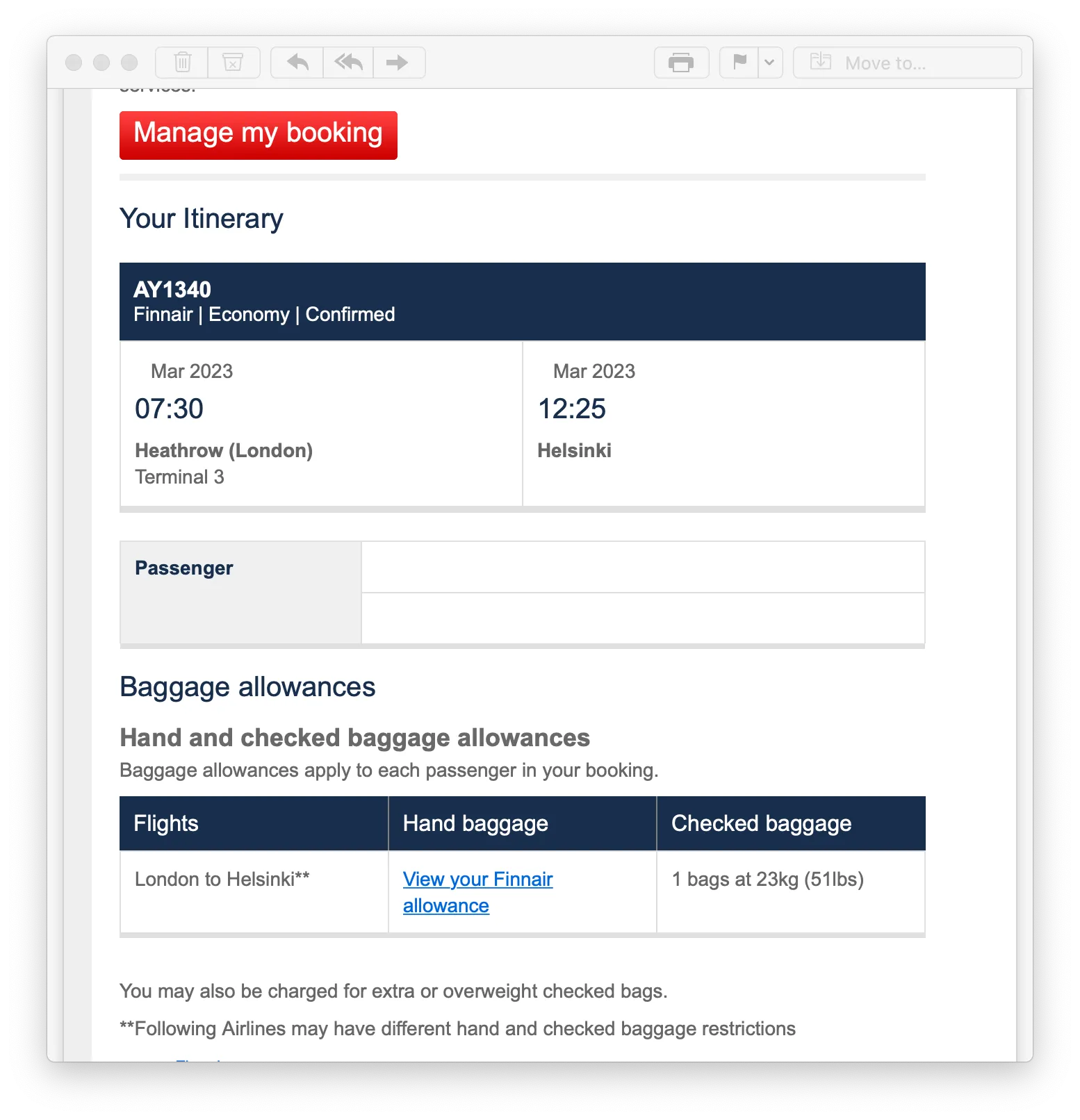Screen dimensions: 1080x1120
Task: Click the Helsinki arrival cell
Action: click(x=723, y=424)
